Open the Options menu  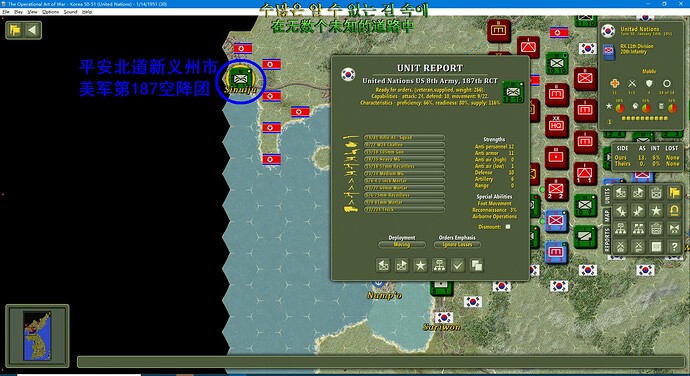coord(51,12)
